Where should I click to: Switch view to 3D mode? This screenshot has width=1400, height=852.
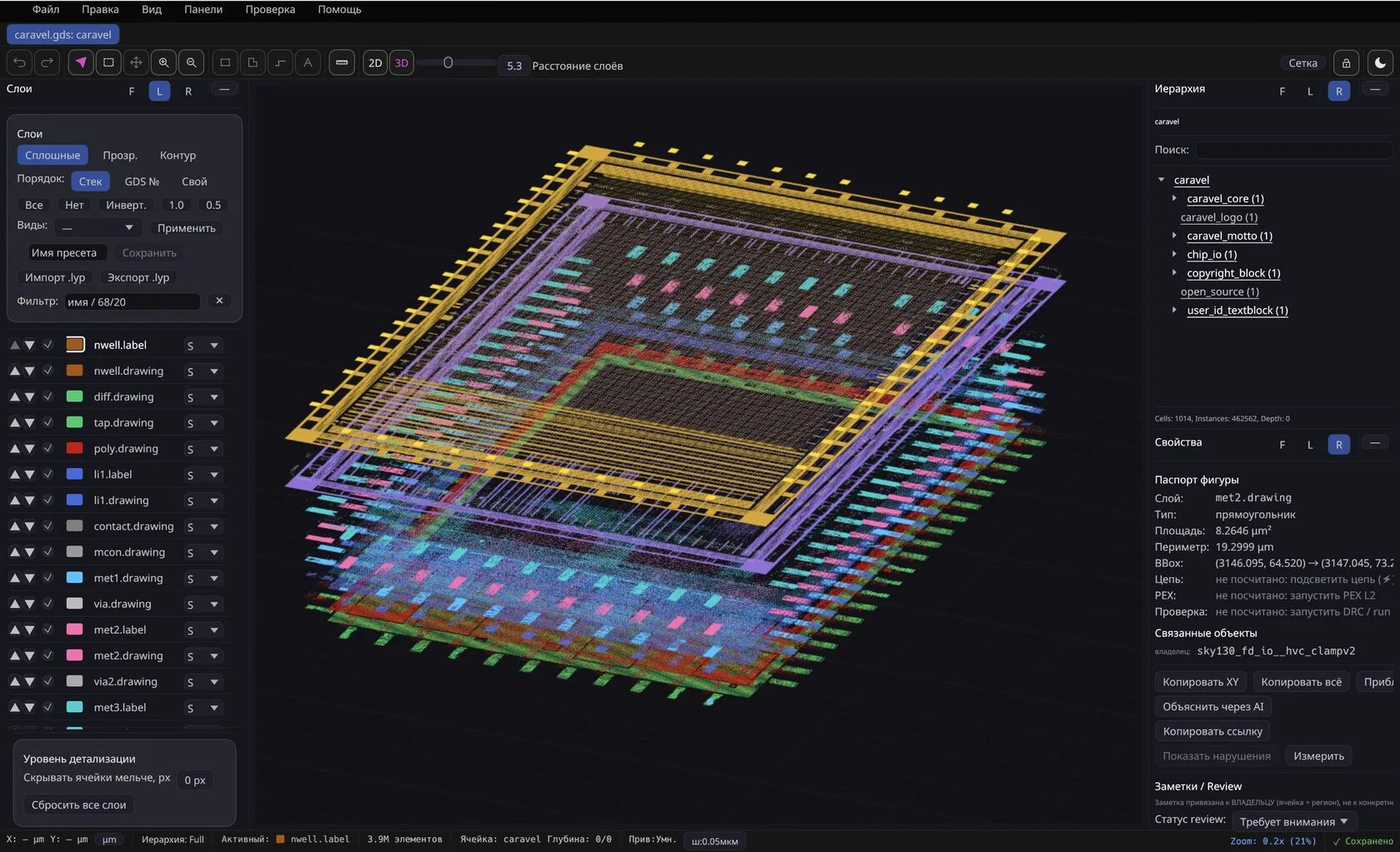[402, 63]
